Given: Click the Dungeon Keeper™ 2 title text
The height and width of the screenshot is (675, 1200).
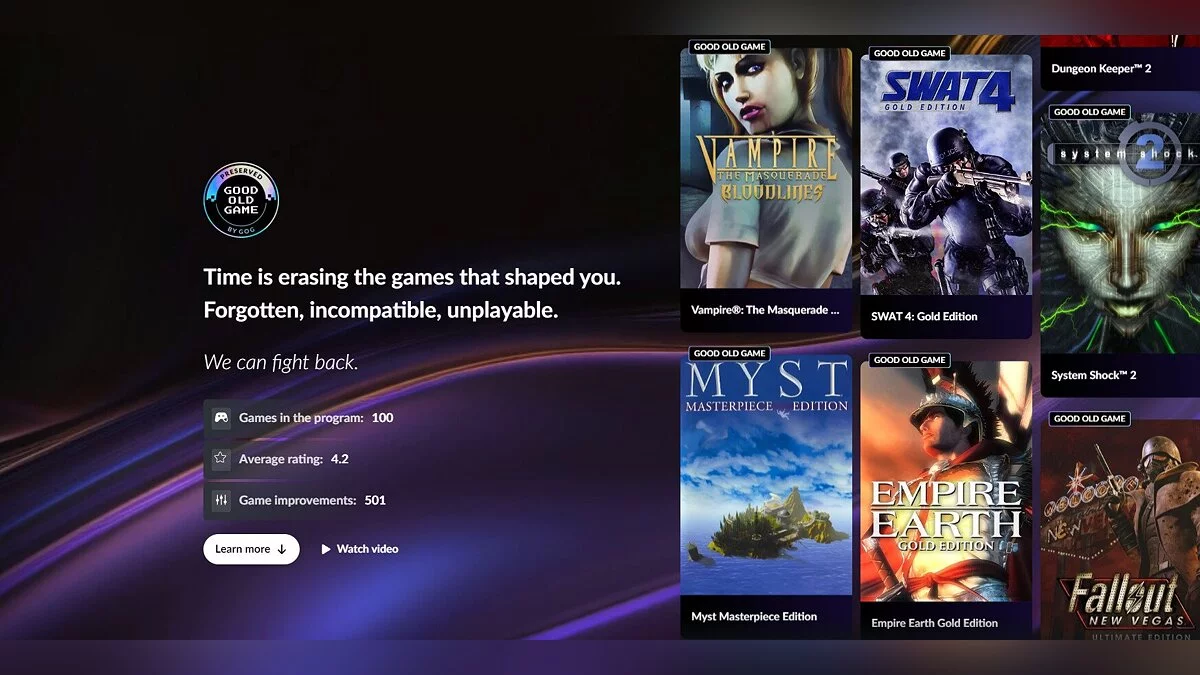Looking at the screenshot, I should [1100, 69].
